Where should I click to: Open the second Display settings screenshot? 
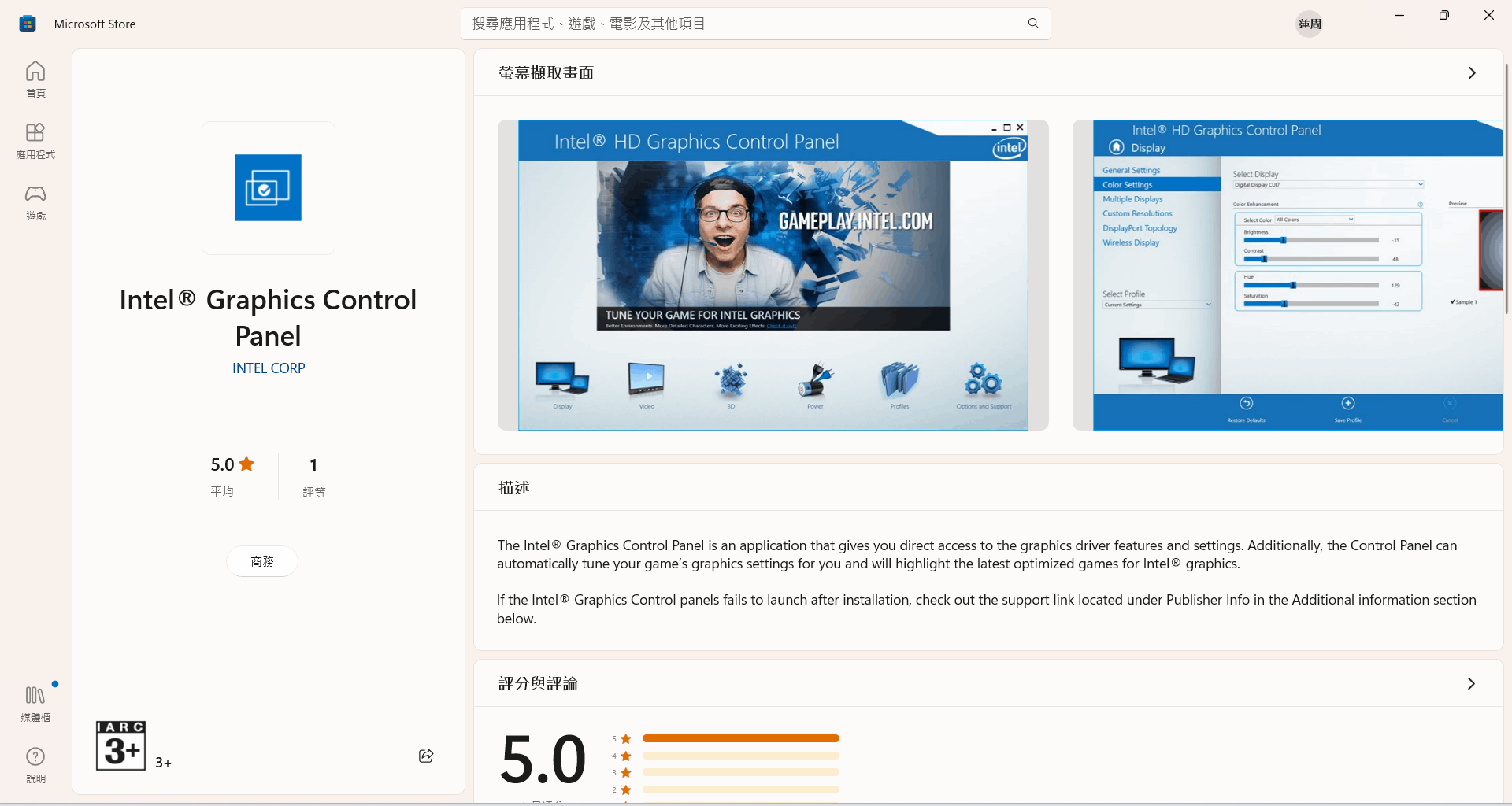1288,275
